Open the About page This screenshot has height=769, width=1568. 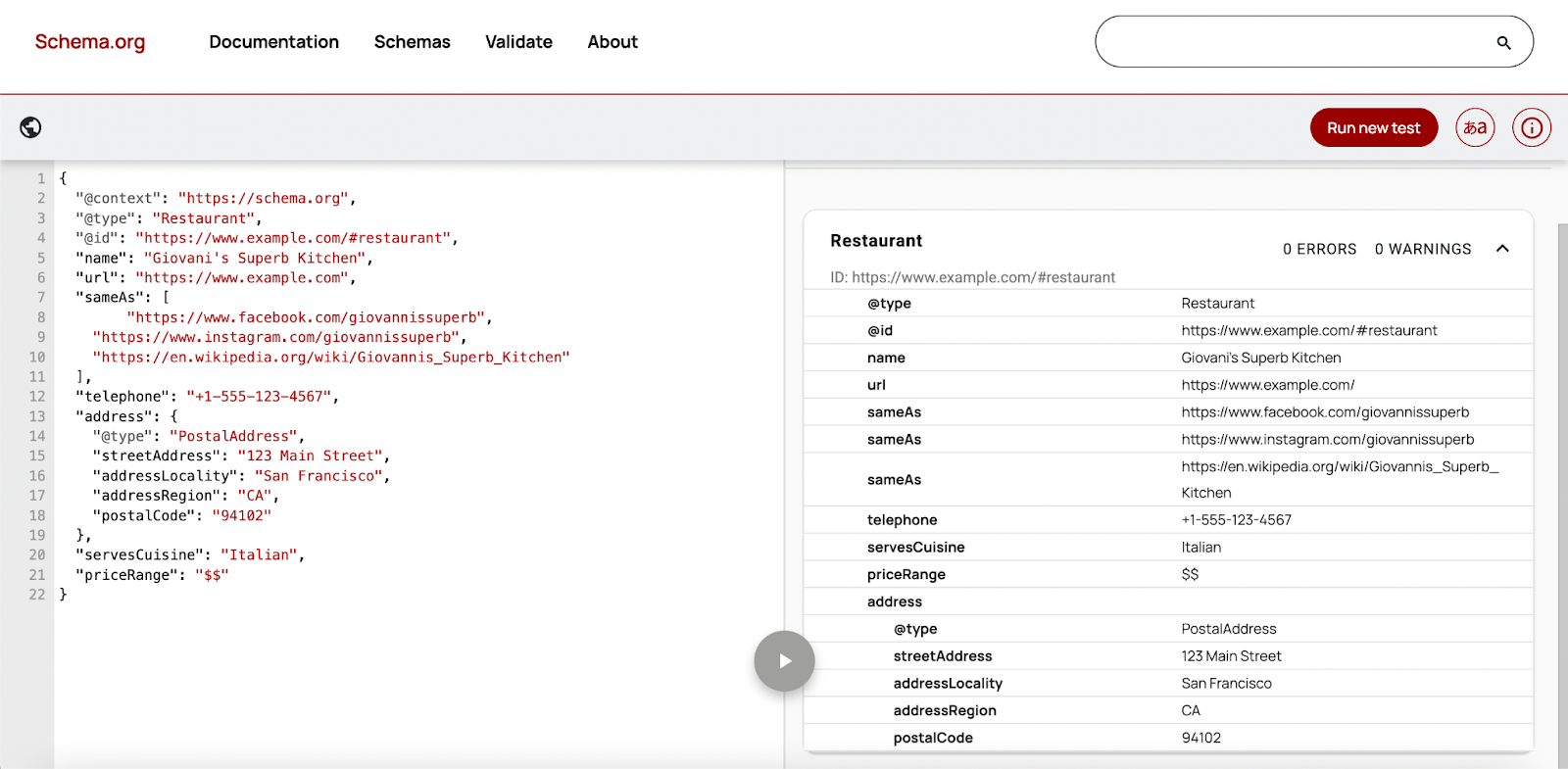612,42
